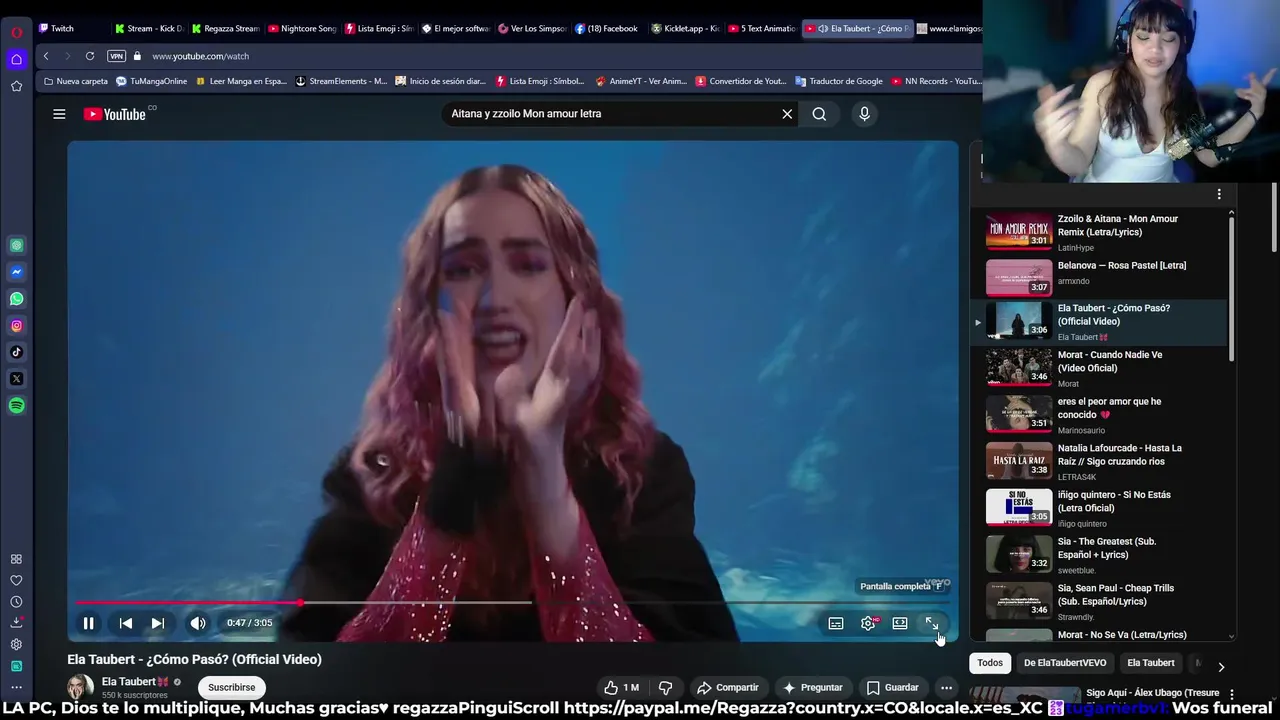Switch to theater mode

pos(900,623)
